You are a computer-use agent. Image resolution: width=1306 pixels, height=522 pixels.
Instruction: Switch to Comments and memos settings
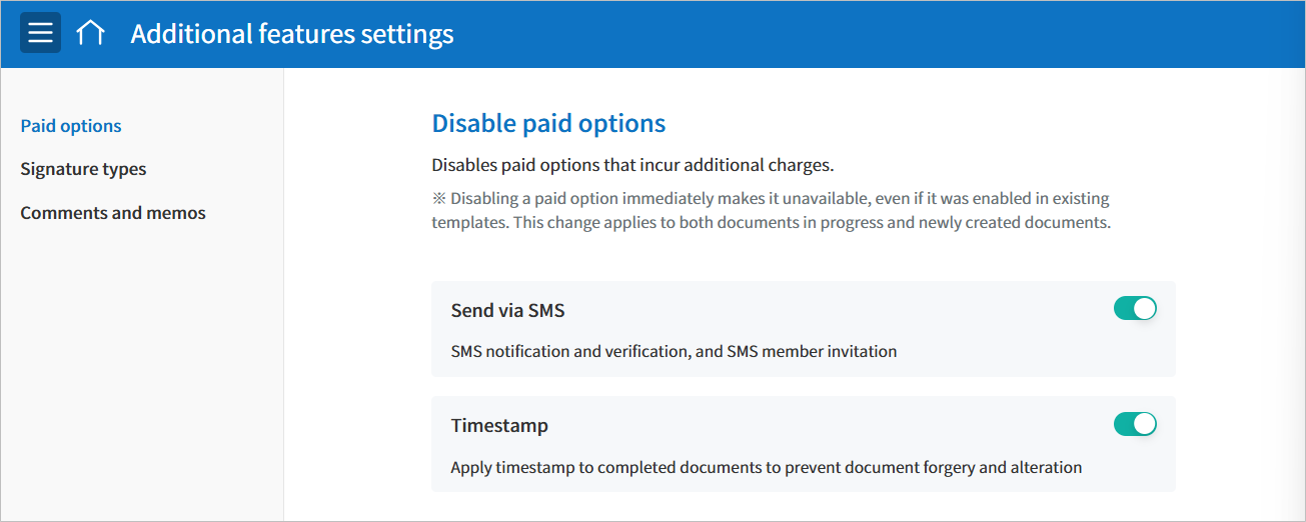113,213
